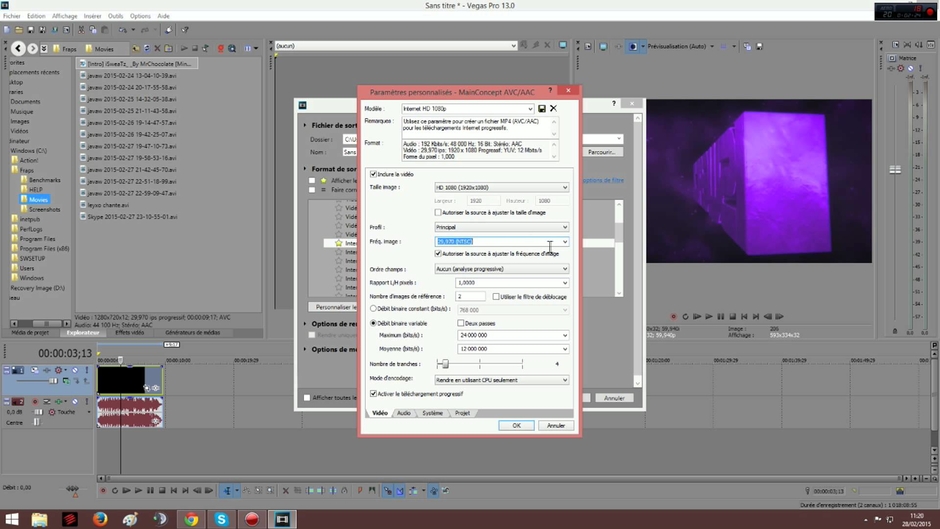Expand the 'Profil' dropdown
Image resolution: width=940 pixels, height=529 pixels.
(501, 227)
